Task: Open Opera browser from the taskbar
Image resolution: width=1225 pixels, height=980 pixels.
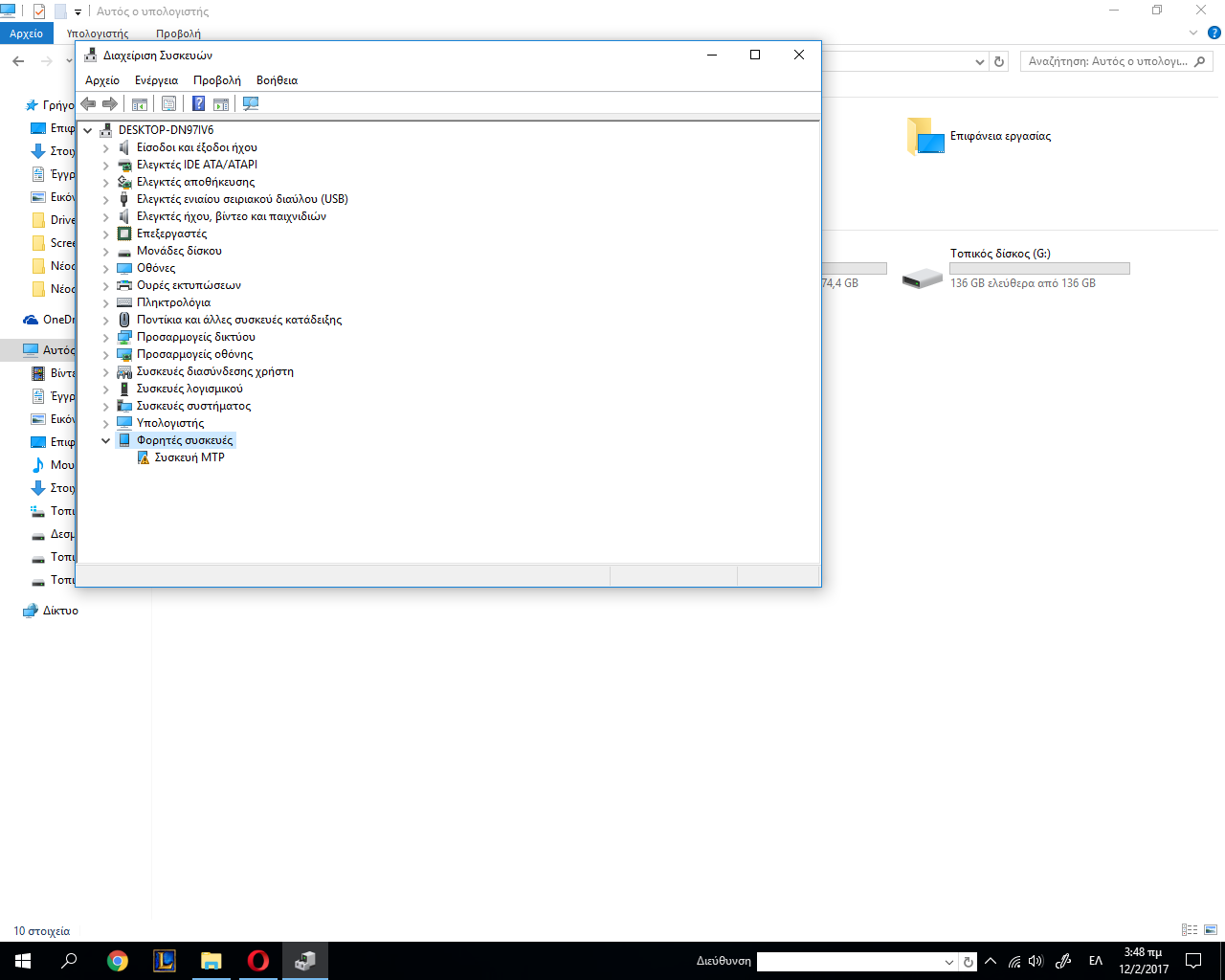Action: 258,961
